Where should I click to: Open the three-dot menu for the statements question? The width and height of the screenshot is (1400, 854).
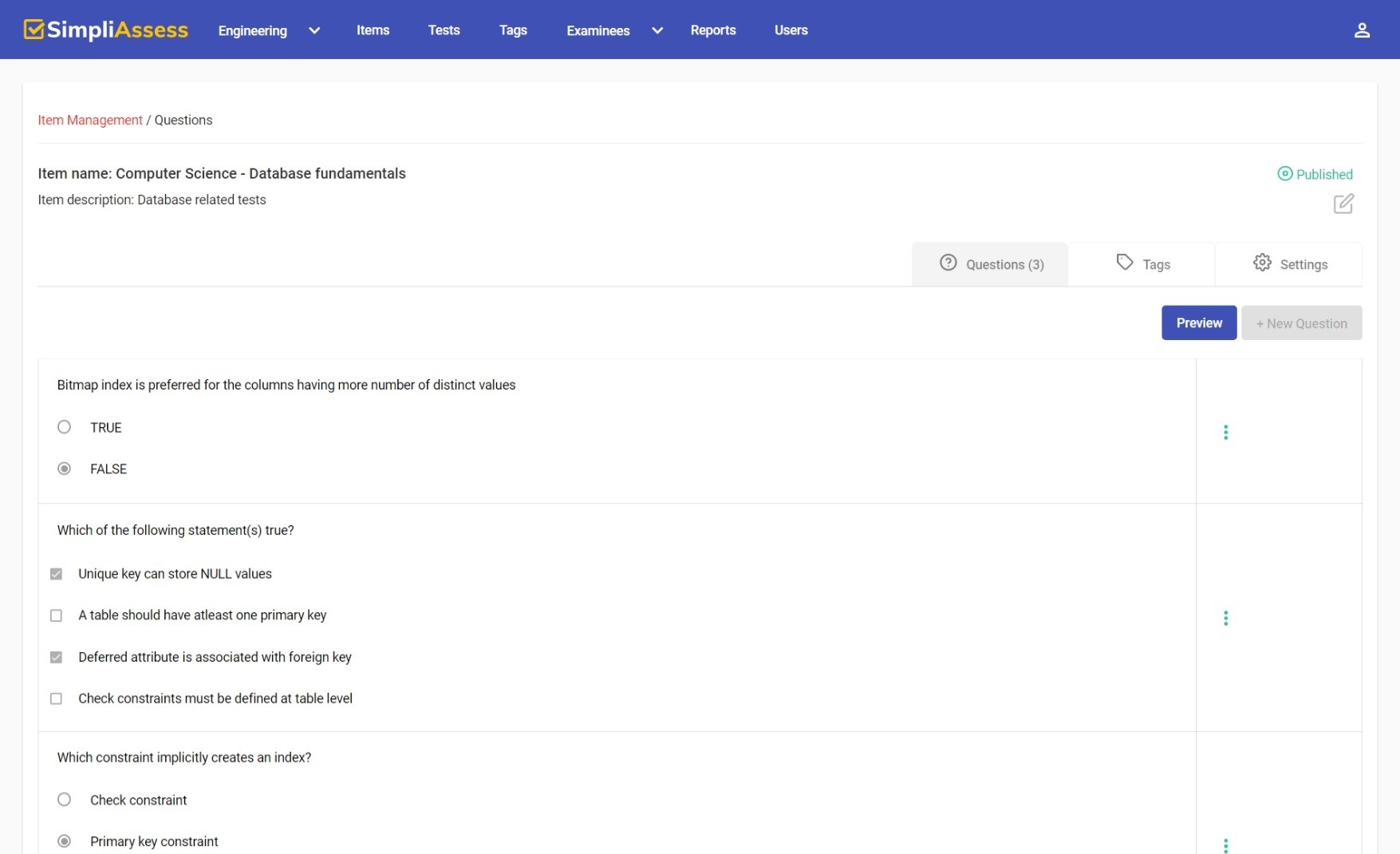pos(1226,618)
